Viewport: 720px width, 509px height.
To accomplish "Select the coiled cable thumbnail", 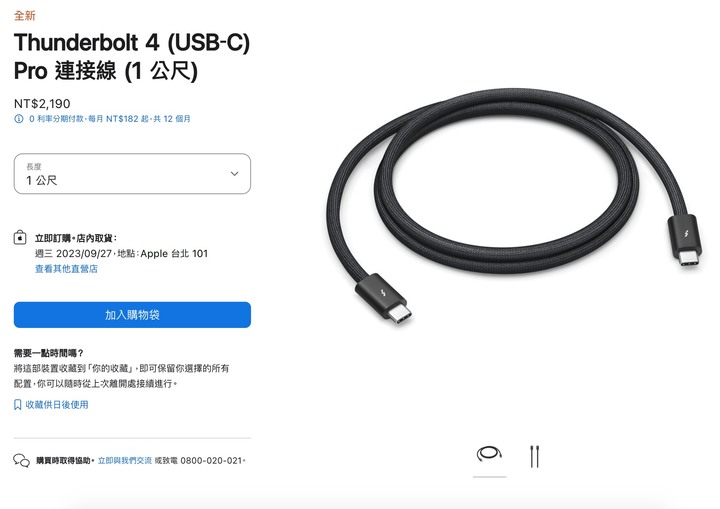I will 489,455.
